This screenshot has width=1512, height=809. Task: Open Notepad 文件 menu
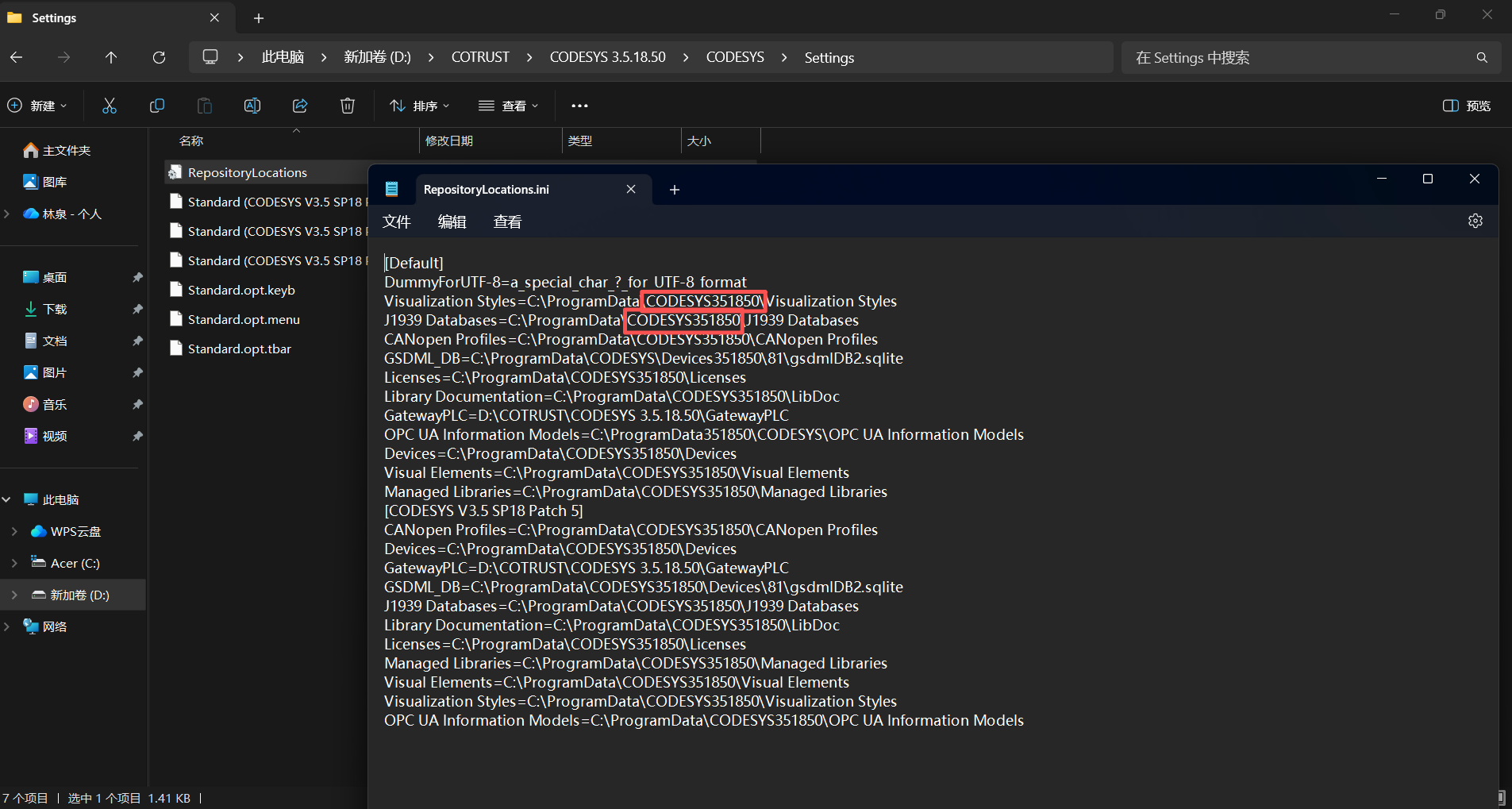coord(397,222)
